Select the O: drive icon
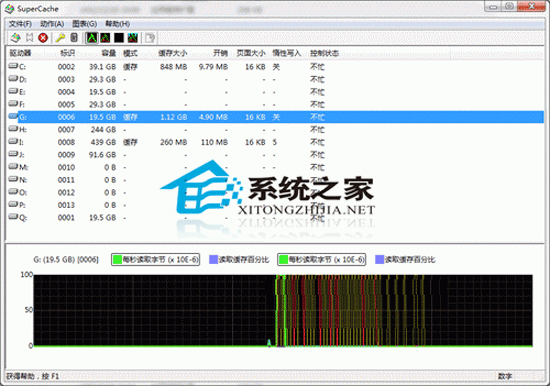The image size is (550, 386). pyautogui.click(x=13, y=192)
